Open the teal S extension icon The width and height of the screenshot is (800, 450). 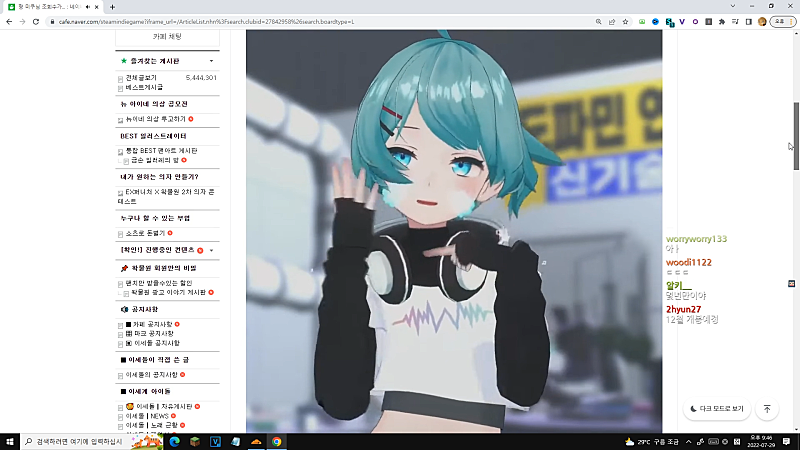click(669, 22)
